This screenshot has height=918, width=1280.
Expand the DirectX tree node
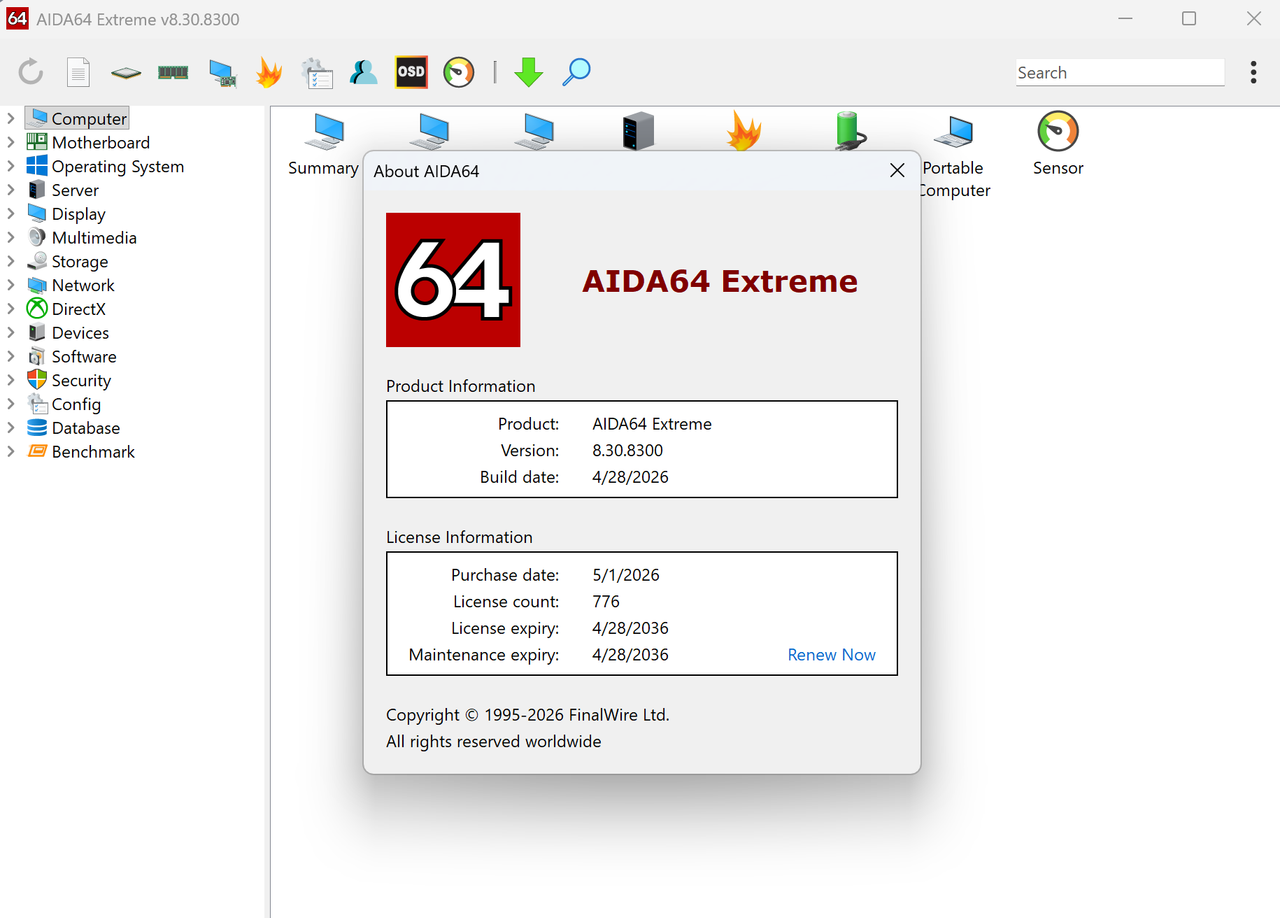11,309
